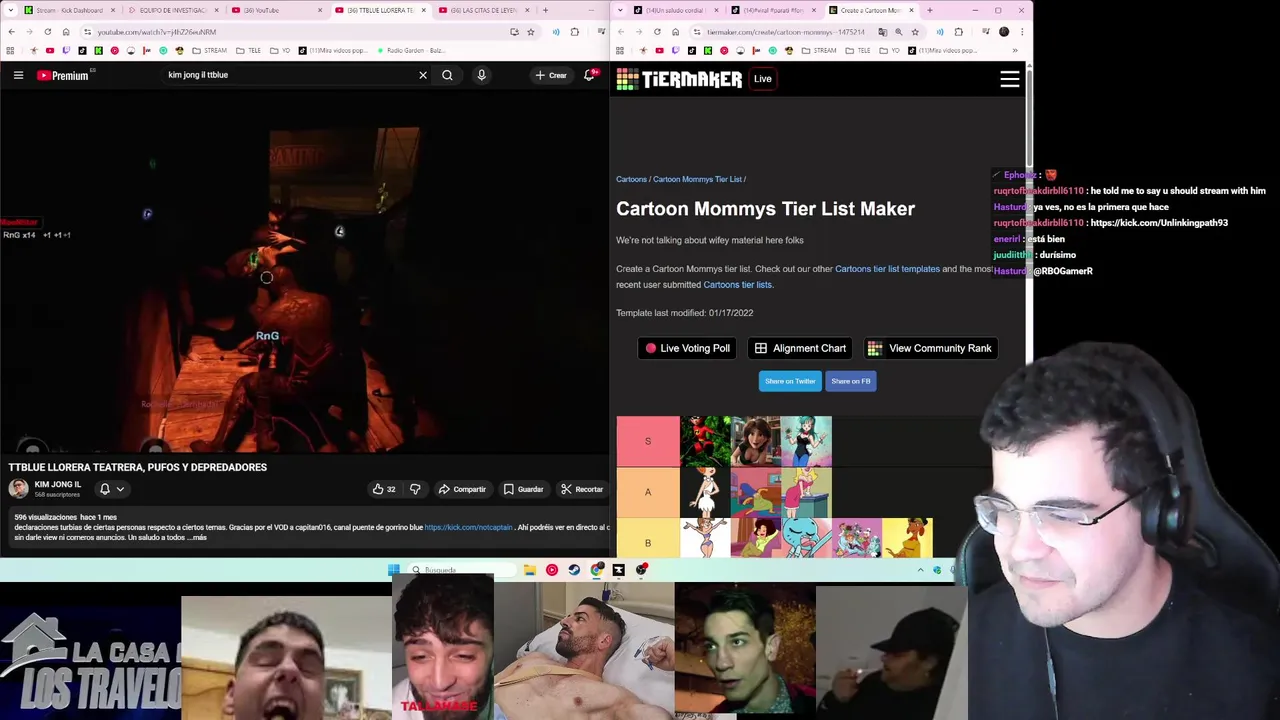Open the Alignment Chart
The height and width of the screenshot is (720, 1280).
(800, 348)
